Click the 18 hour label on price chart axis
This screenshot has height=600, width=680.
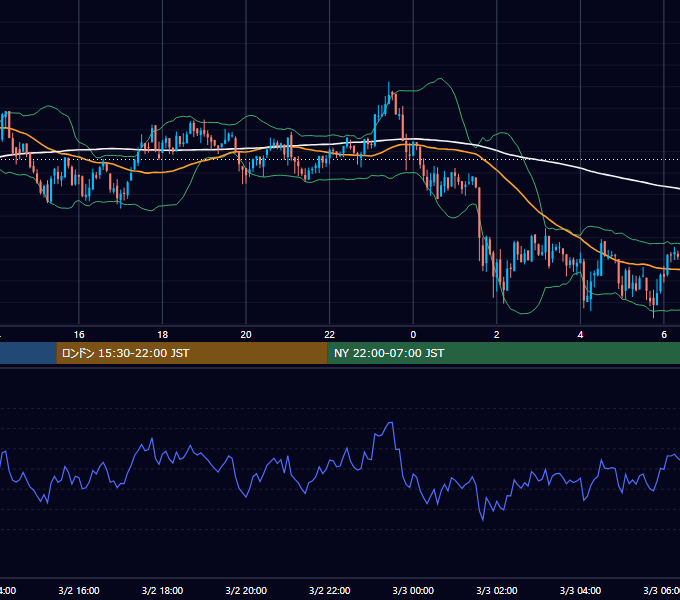pos(163,335)
